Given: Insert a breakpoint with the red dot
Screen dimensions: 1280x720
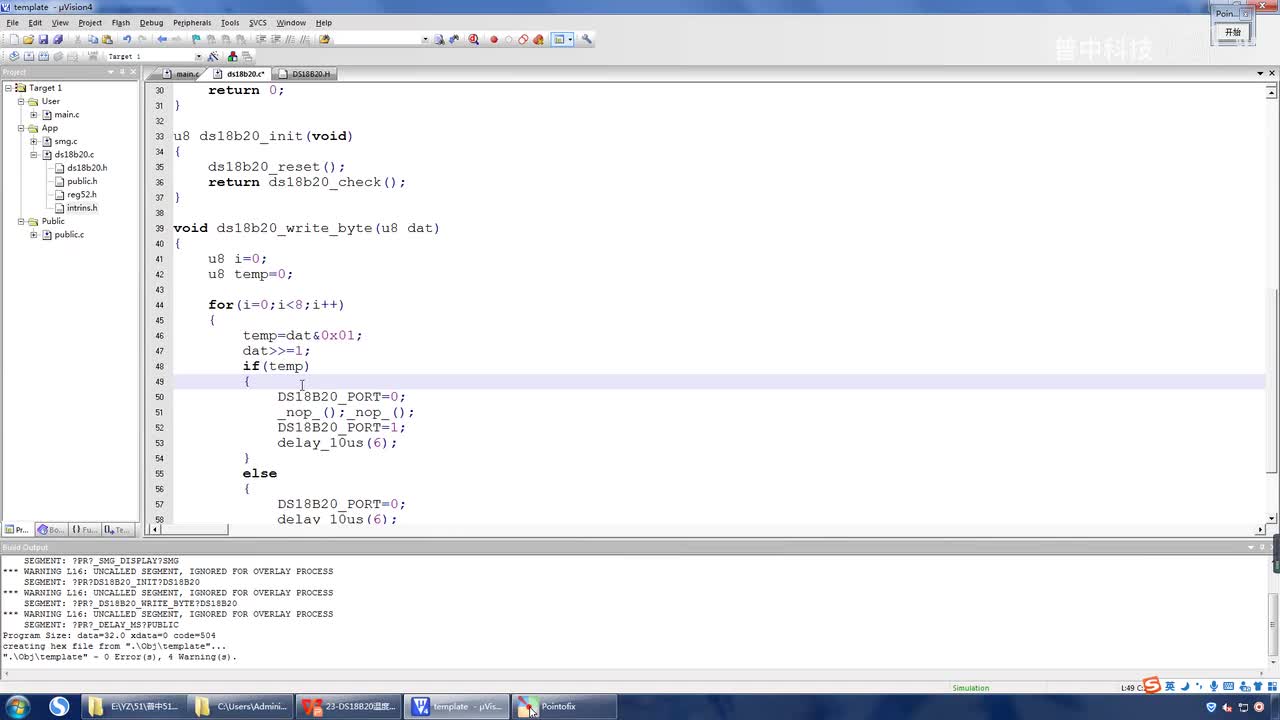Looking at the screenshot, I should tap(494, 40).
